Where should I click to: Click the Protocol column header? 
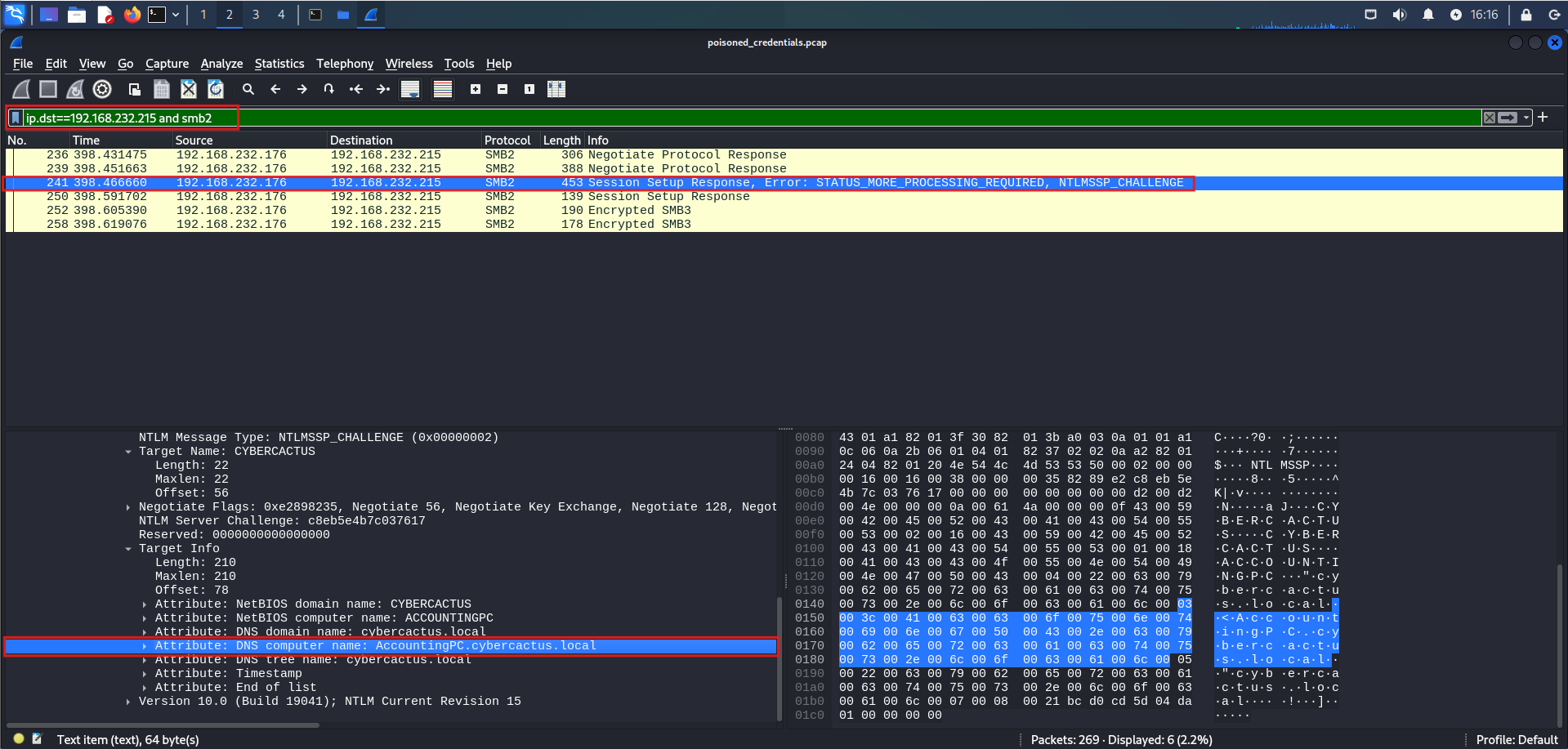pos(507,140)
